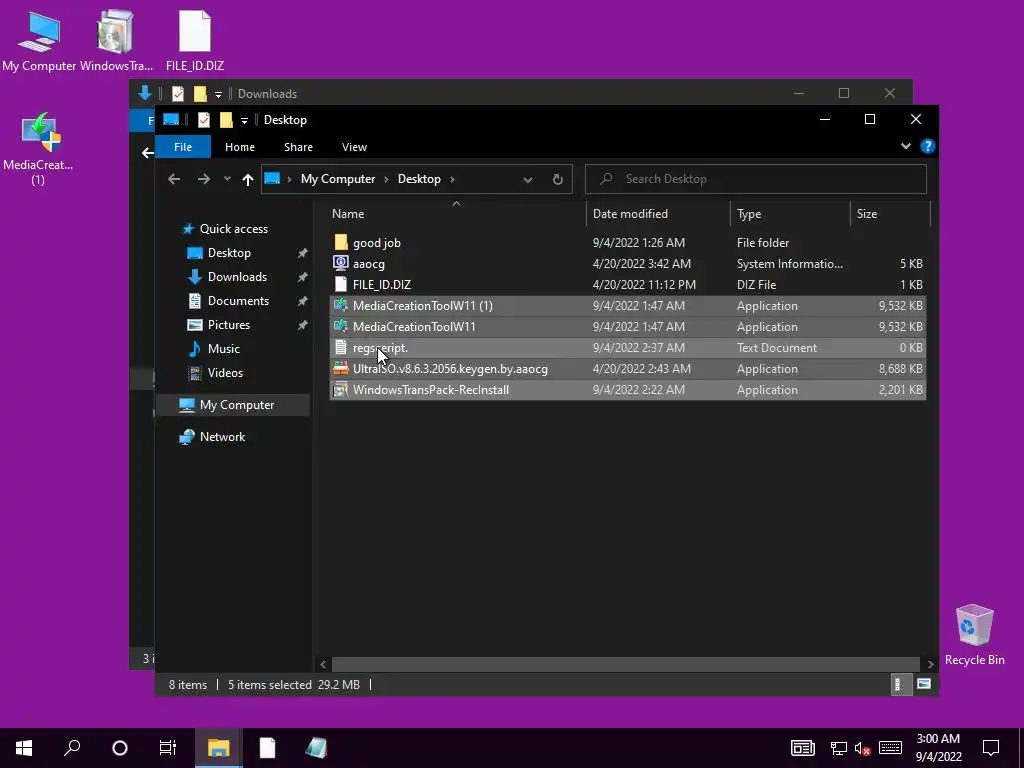
Task: Open the Recycle Bin
Action: pos(974,635)
